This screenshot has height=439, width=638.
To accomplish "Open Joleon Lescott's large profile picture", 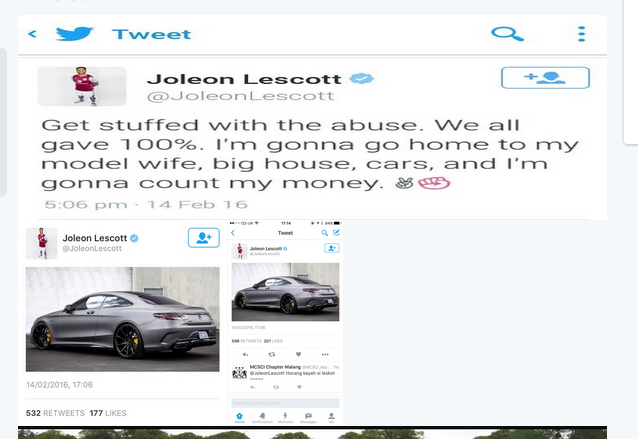I will click(82, 86).
